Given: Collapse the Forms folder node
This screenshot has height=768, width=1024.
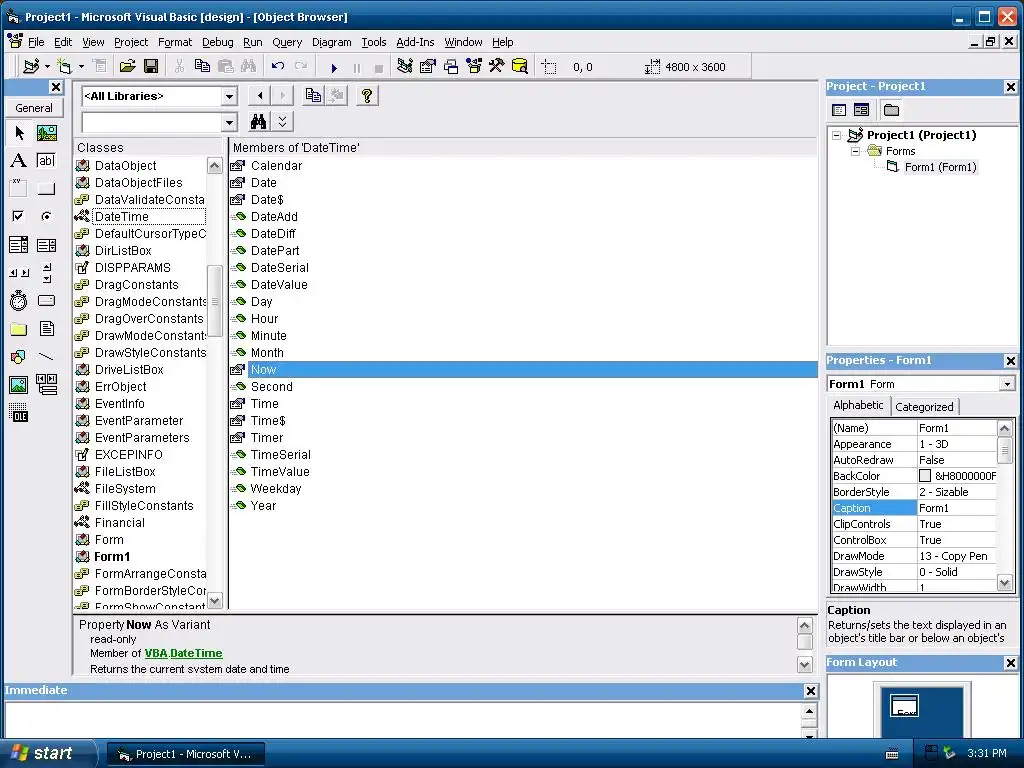Looking at the screenshot, I should (x=856, y=151).
